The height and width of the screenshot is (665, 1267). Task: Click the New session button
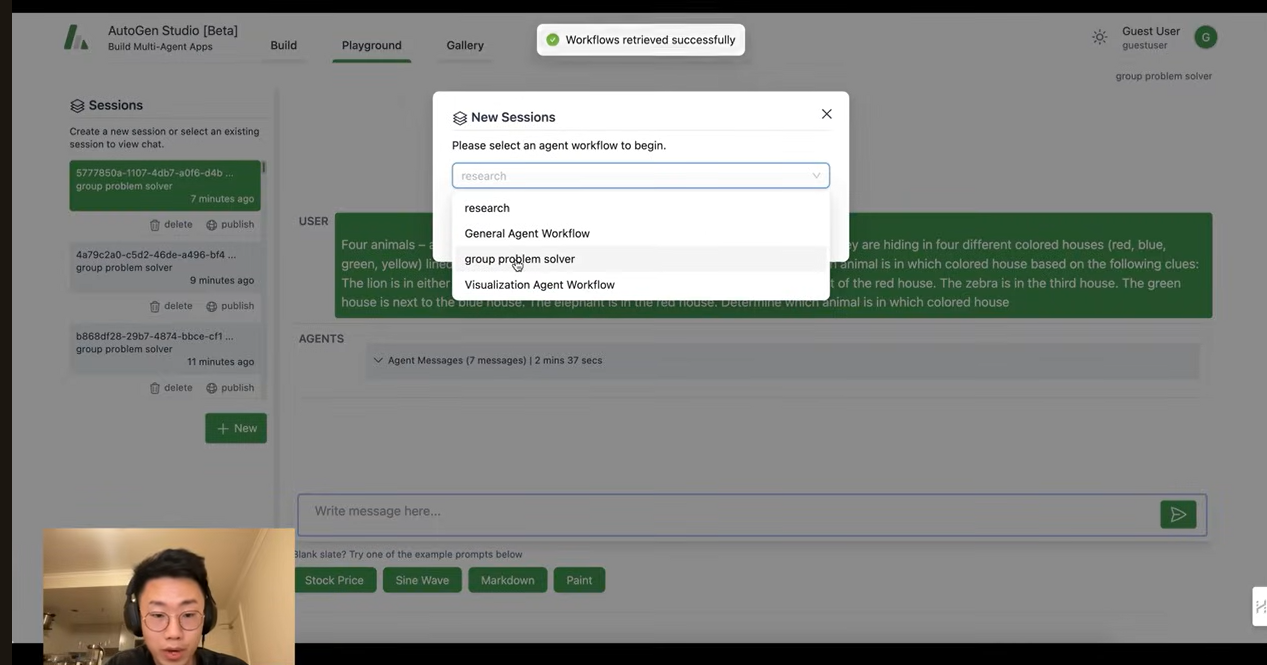click(236, 428)
